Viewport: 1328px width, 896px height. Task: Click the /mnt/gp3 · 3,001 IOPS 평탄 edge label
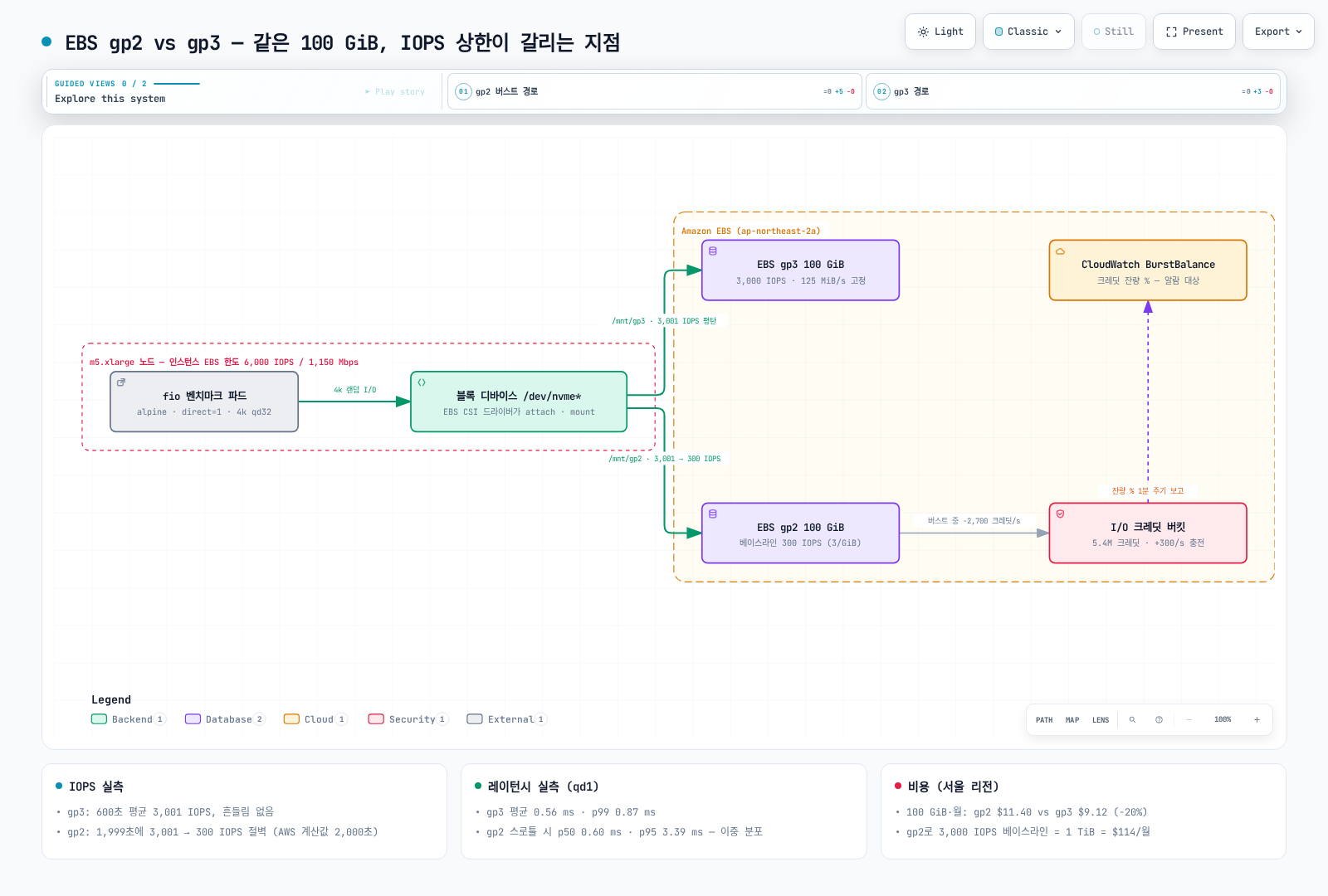pyautogui.click(x=664, y=321)
